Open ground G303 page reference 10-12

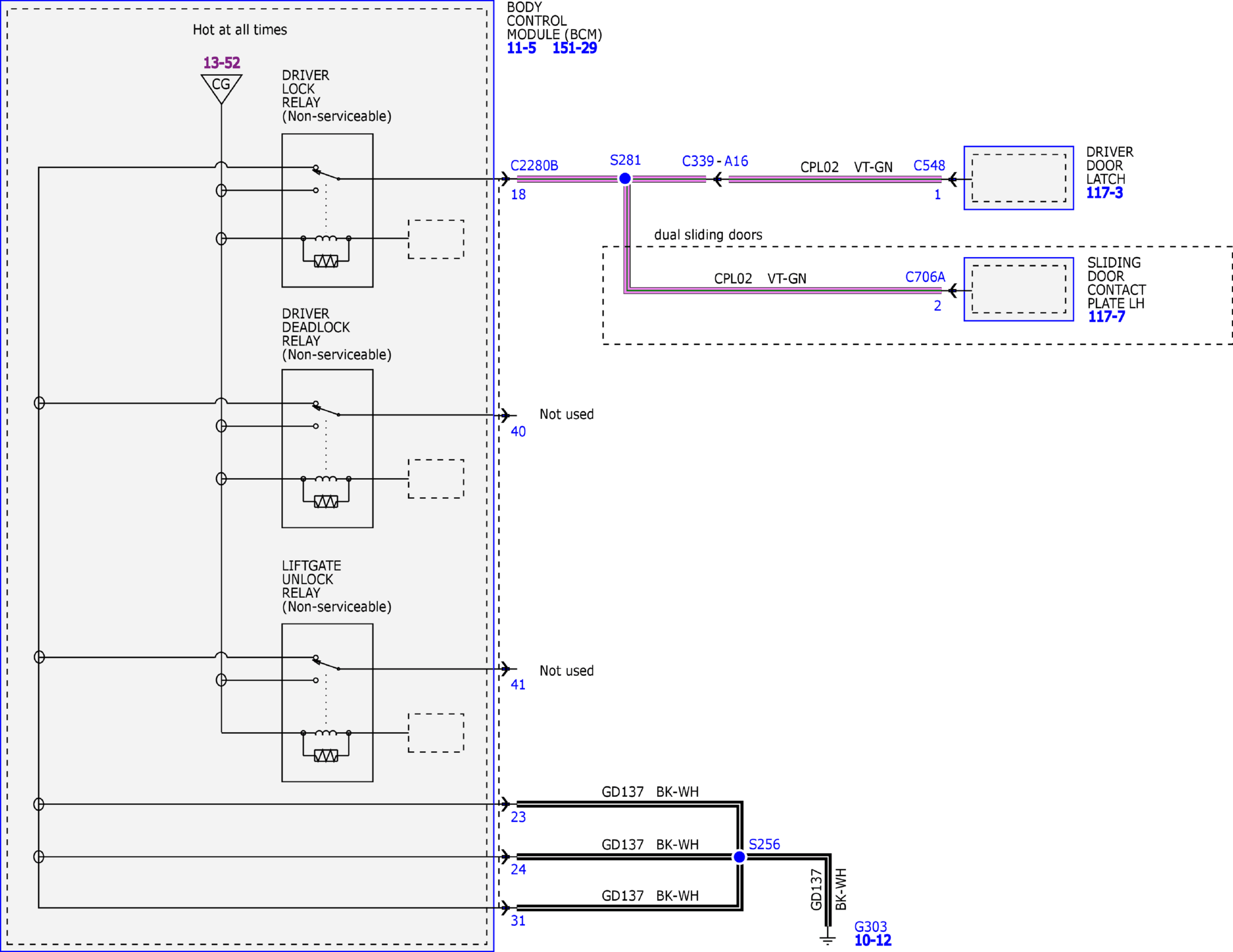tap(873, 940)
